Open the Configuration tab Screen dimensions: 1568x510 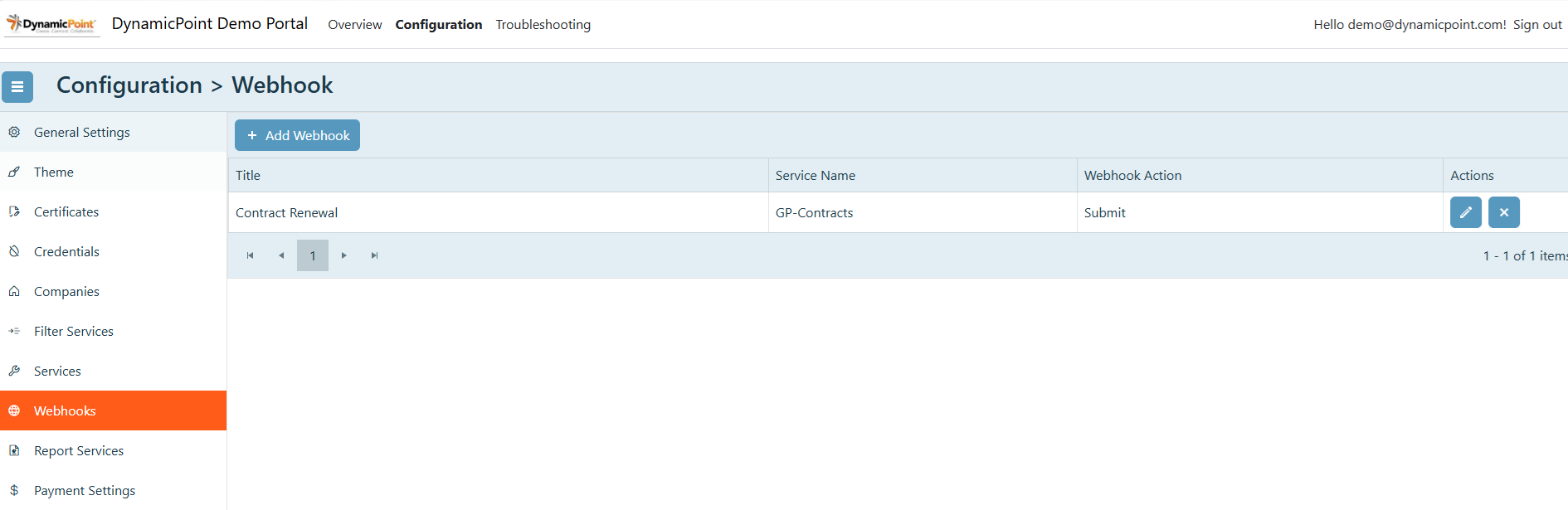pos(439,25)
